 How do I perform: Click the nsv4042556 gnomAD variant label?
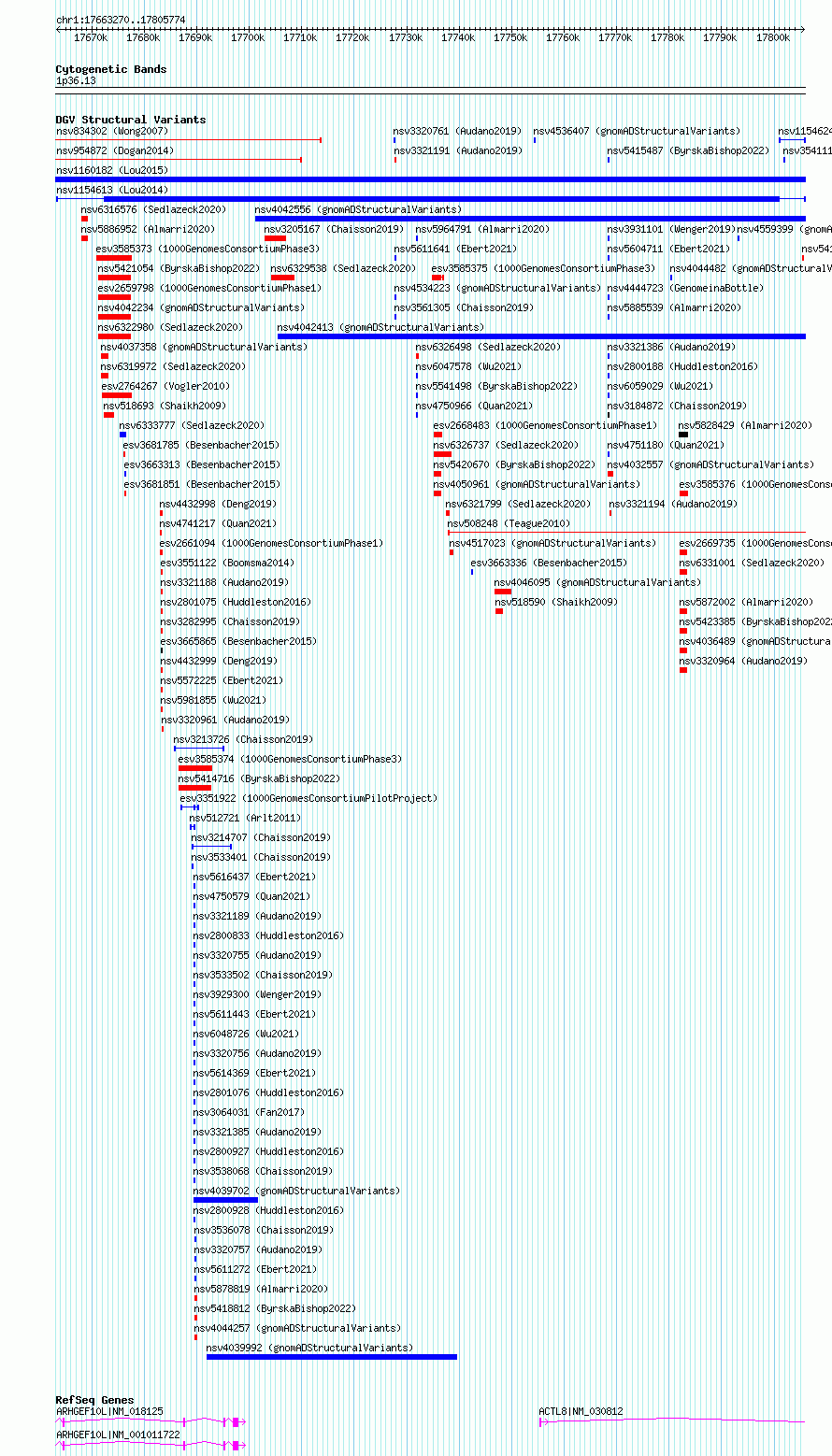point(358,209)
